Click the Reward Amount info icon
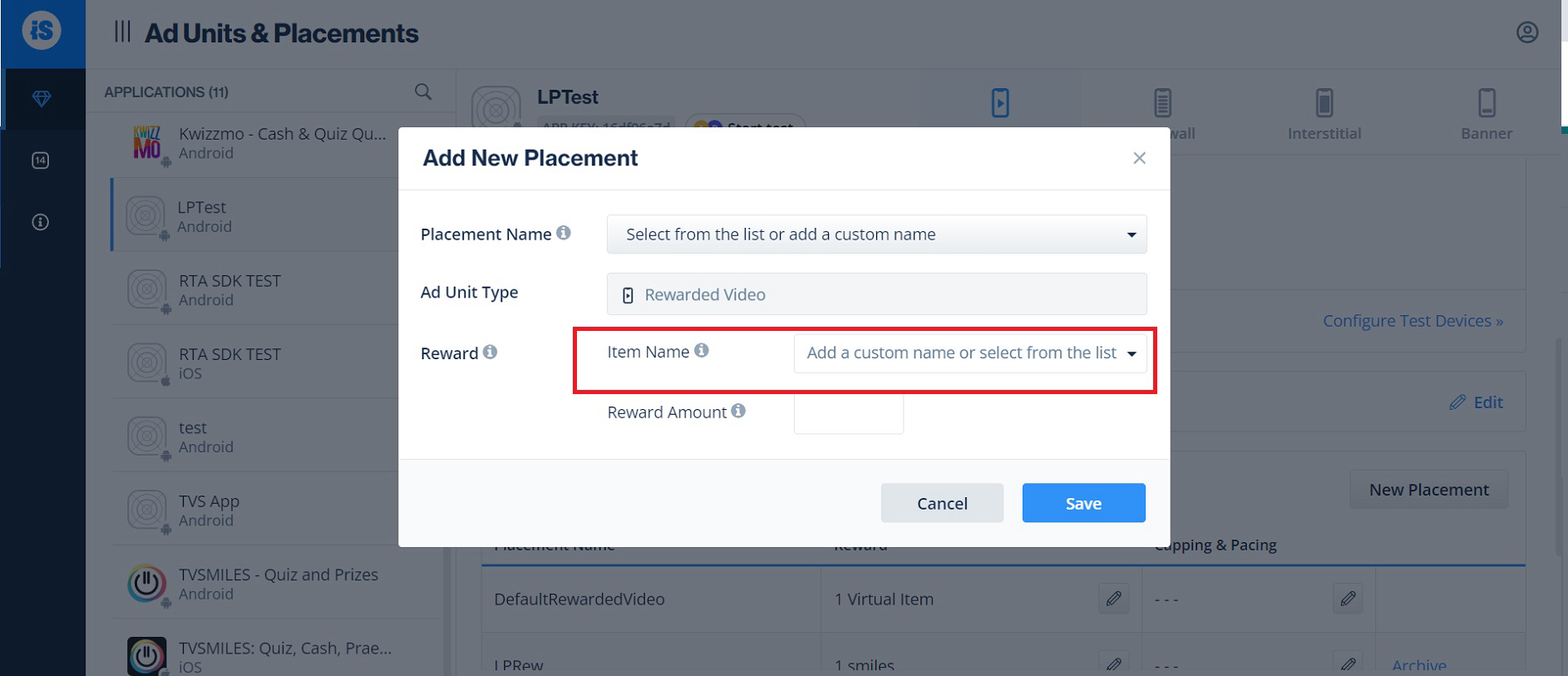The width and height of the screenshot is (1568, 676). tap(738, 411)
